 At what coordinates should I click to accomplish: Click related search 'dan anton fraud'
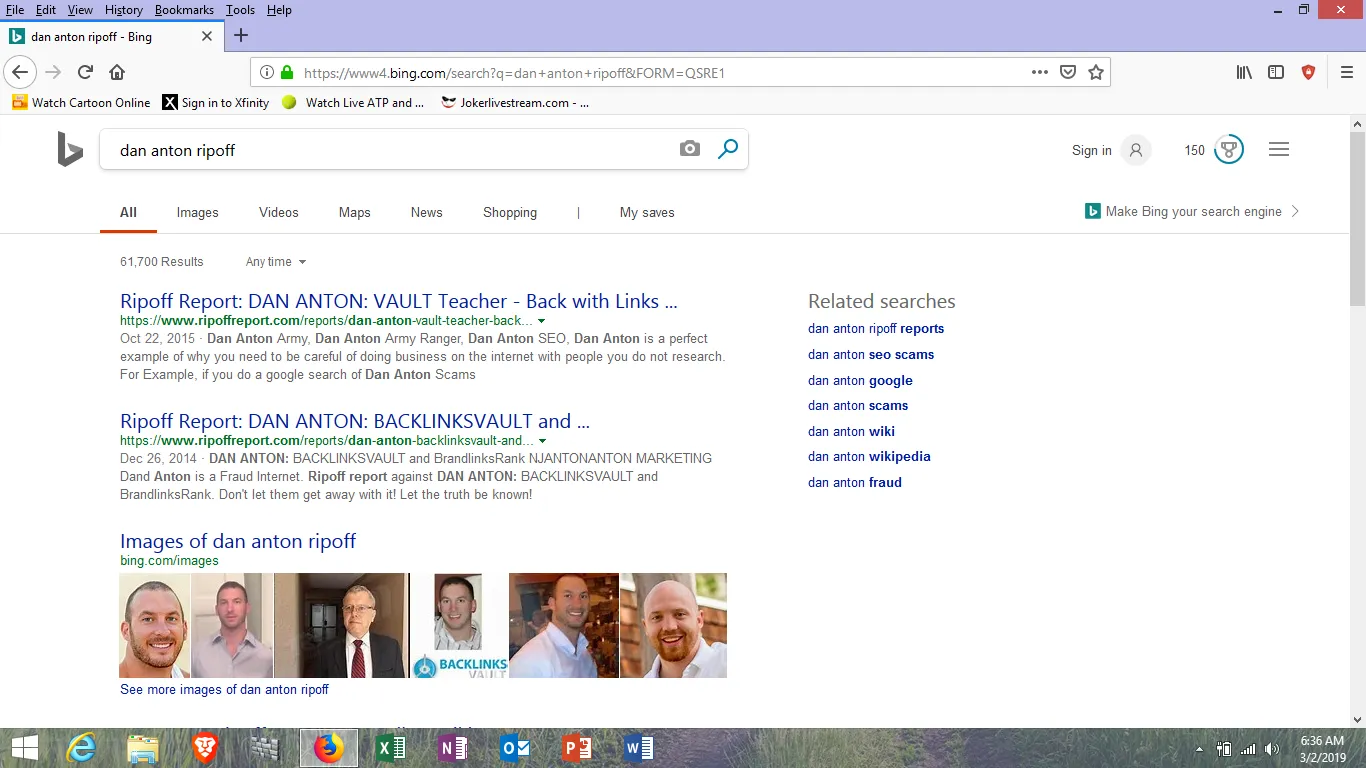point(855,483)
